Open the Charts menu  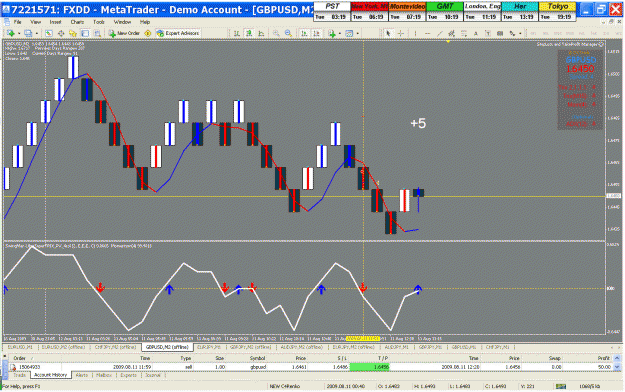click(x=77, y=22)
